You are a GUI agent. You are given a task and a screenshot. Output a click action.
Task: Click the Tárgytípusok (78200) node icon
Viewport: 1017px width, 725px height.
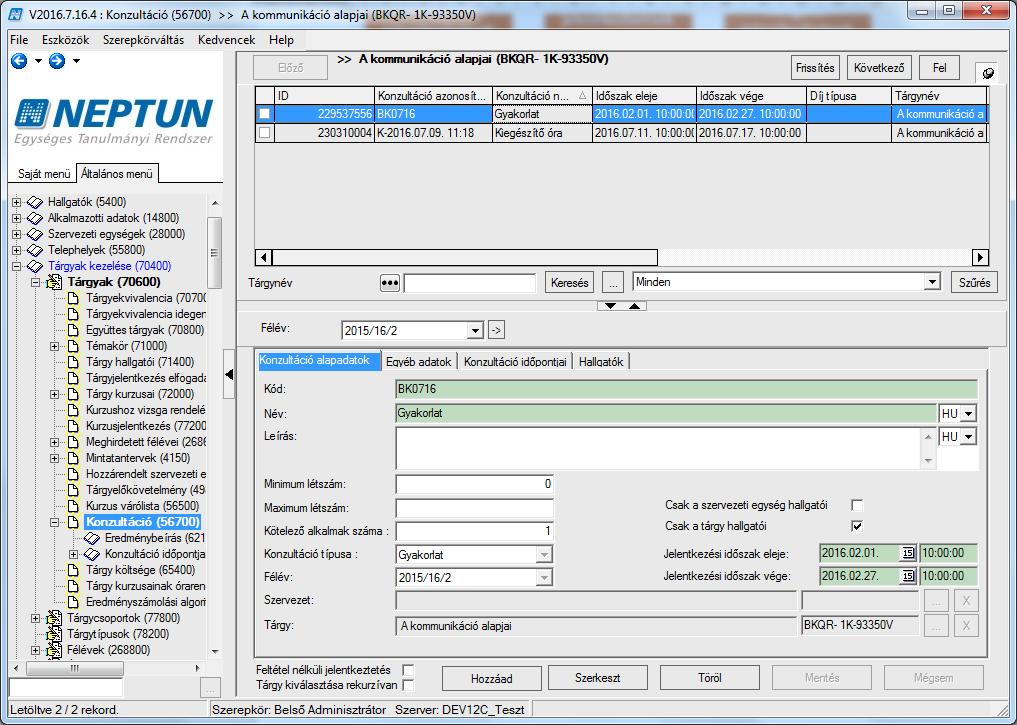pyautogui.click(x=54, y=634)
